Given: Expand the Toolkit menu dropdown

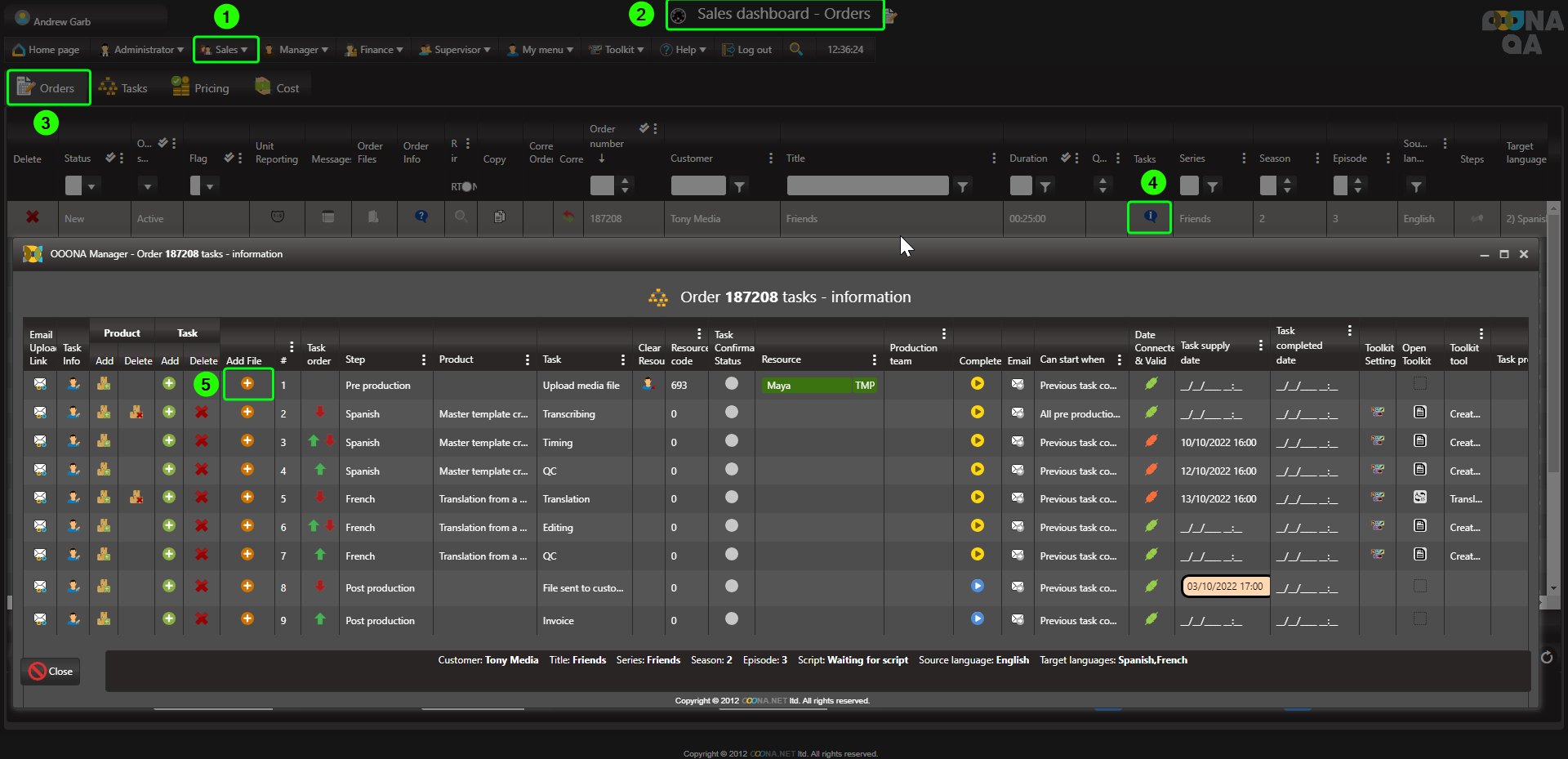Looking at the screenshot, I should pyautogui.click(x=617, y=50).
